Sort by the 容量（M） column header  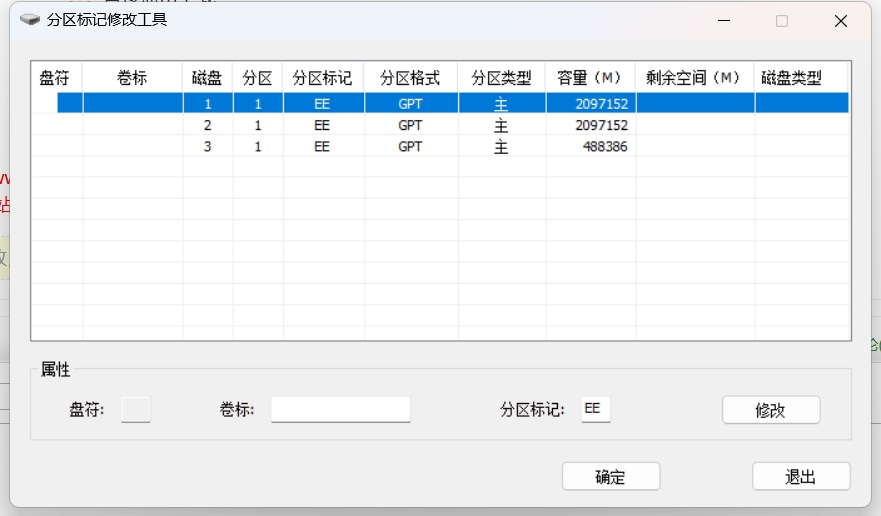(x=590, y=78)
